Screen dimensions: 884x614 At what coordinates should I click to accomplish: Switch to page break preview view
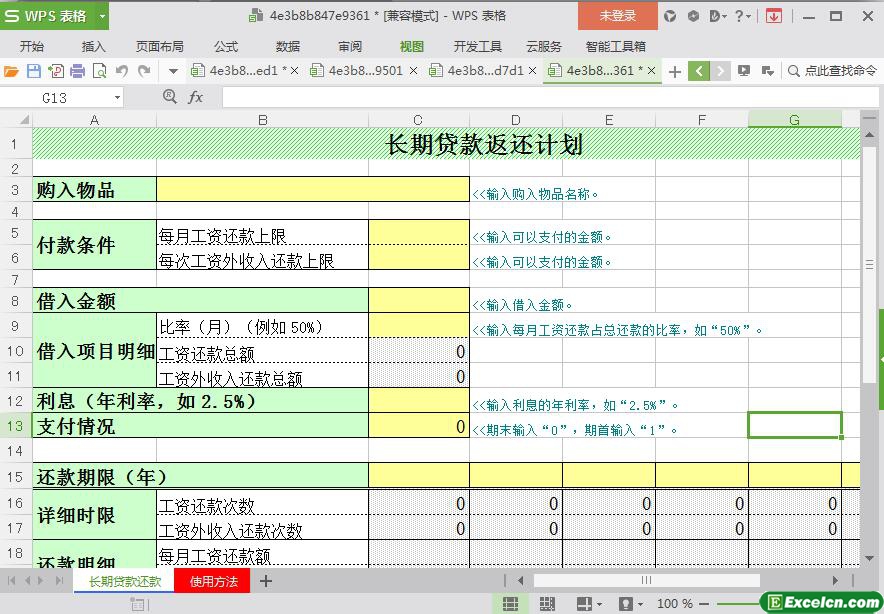click(x=547, y=604)
